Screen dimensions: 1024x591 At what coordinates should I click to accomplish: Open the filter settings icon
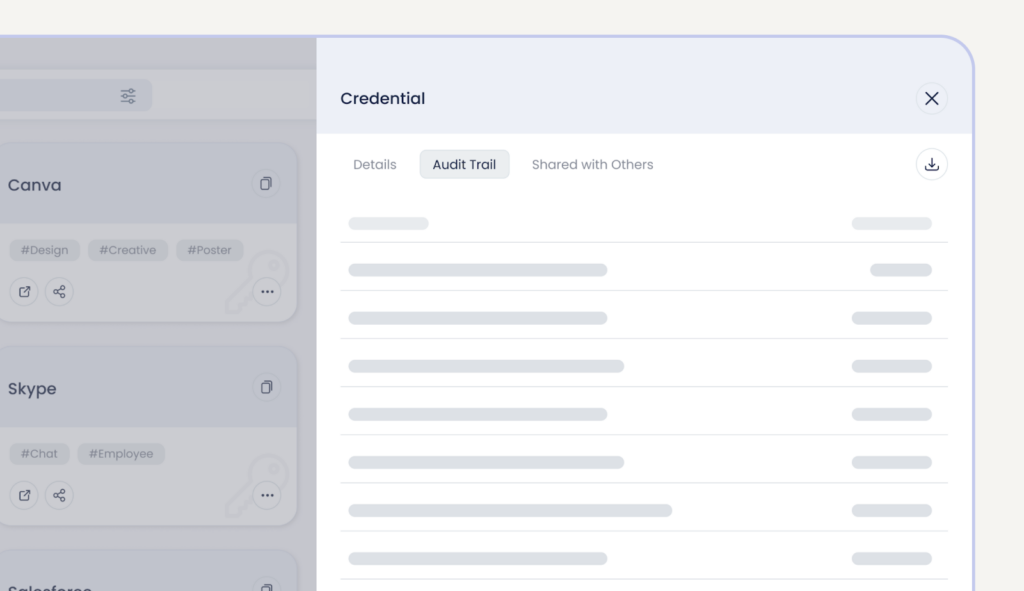[128, 96]
